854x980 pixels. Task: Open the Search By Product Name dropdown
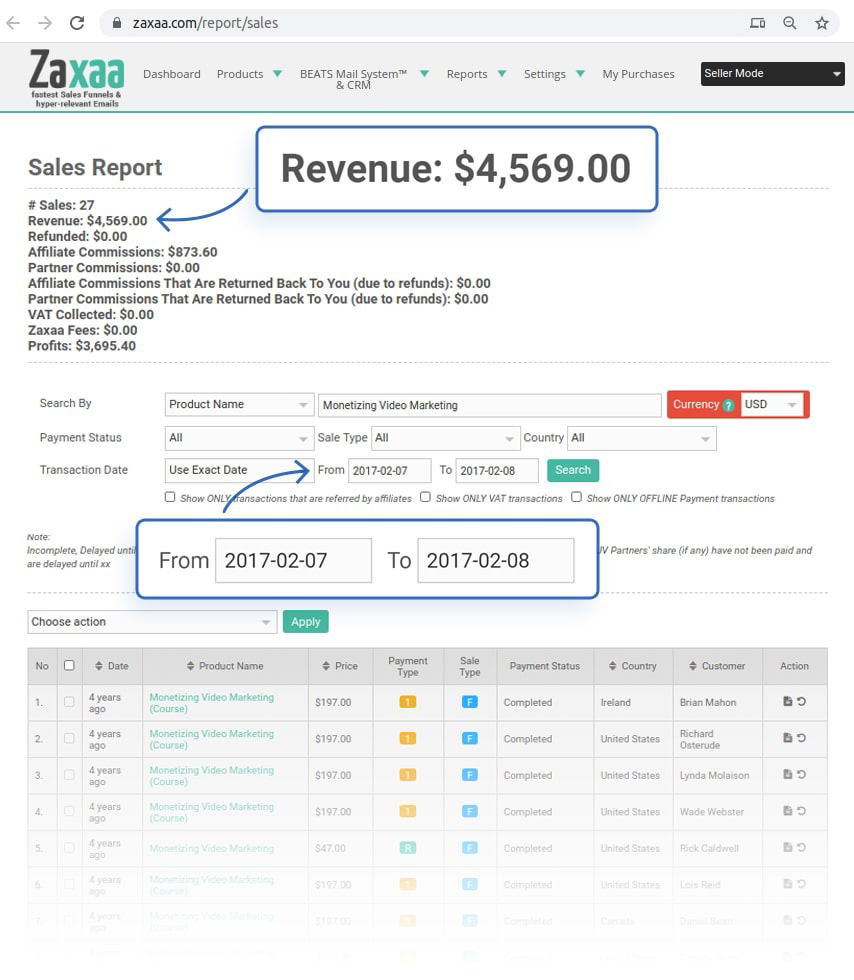tap(239, 405)
